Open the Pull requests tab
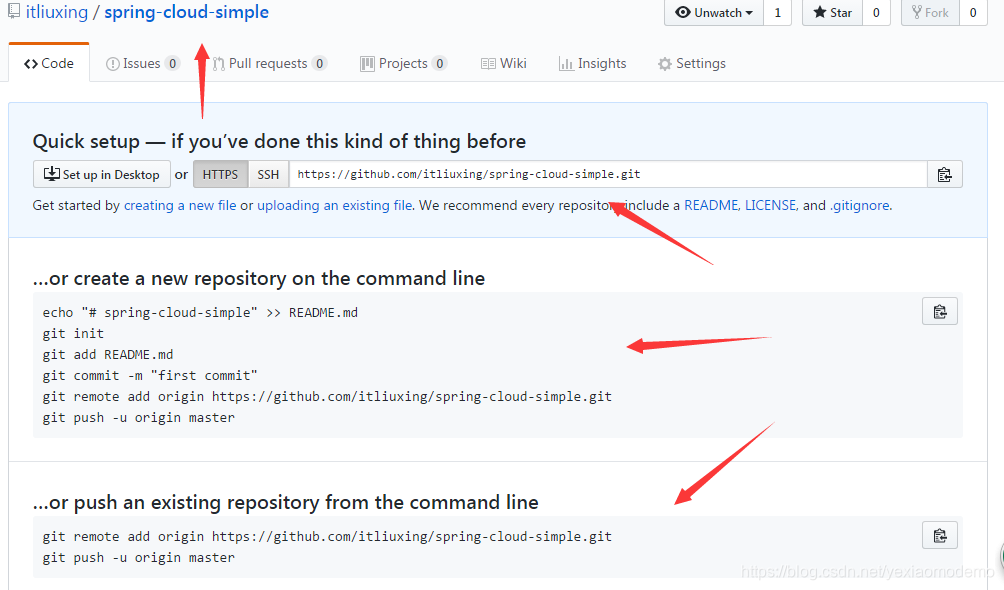The width and height of the screenshot is (1004, 590). point(270,63)
